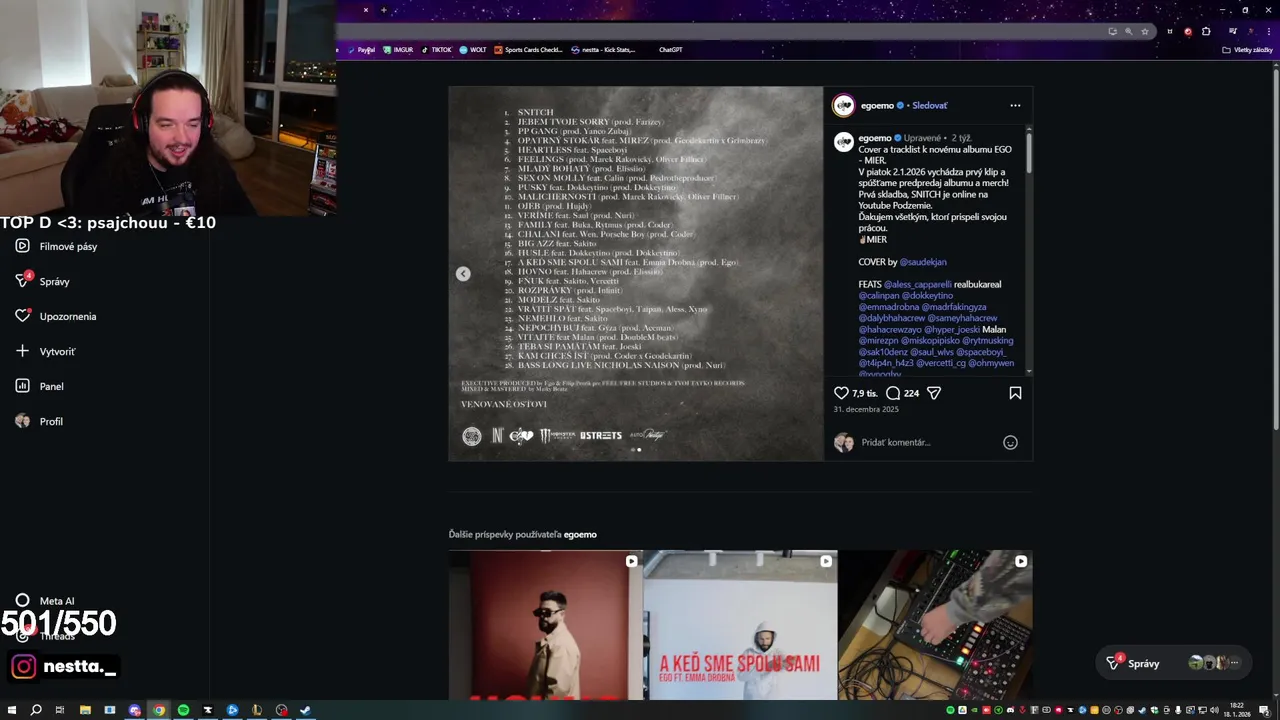Open the PayPal bookmark
This screenshot has width=1280, height=720.
[362, 49]
